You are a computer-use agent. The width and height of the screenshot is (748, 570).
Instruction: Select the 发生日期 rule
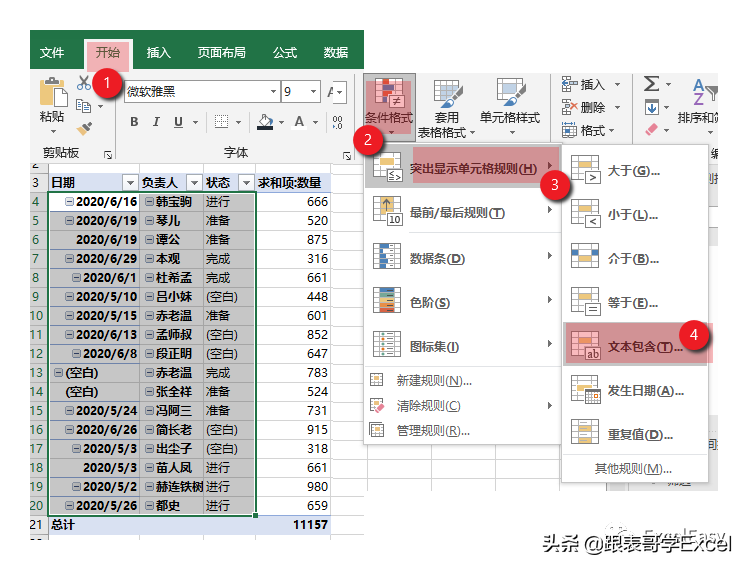[635, 391]
